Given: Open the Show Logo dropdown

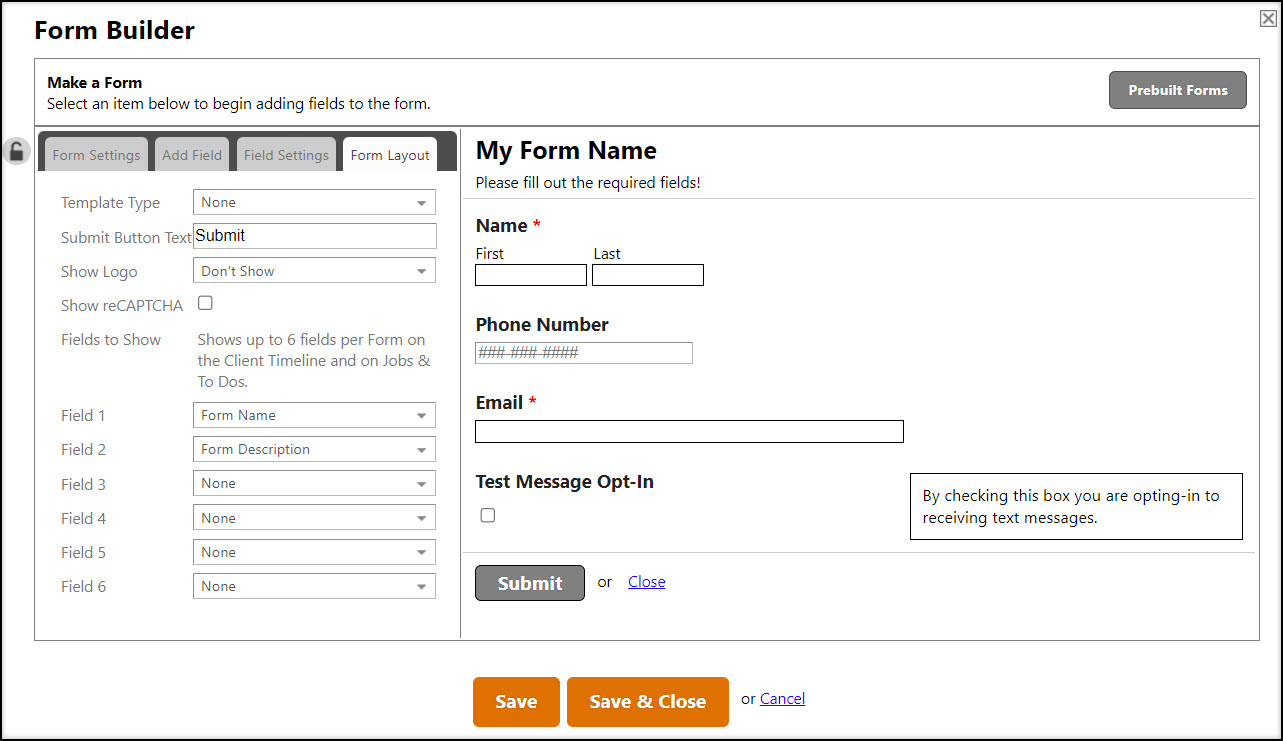Looking at the screenshot, I should [314, 270].
